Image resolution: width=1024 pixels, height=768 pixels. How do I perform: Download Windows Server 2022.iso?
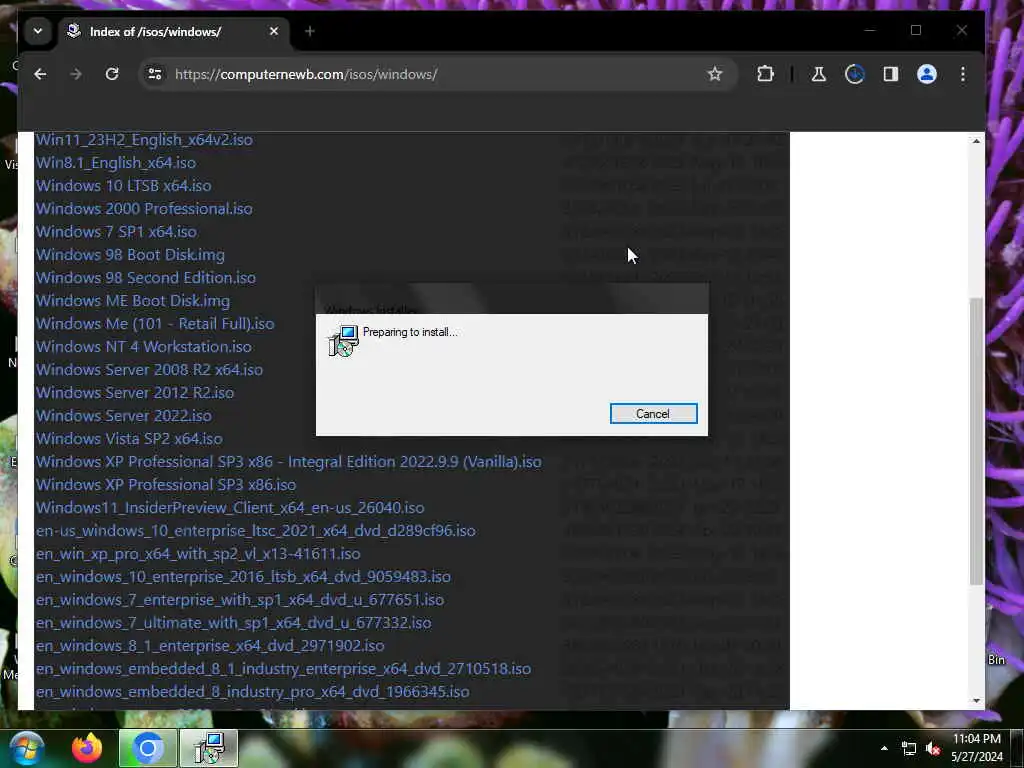tap(124, 415)
